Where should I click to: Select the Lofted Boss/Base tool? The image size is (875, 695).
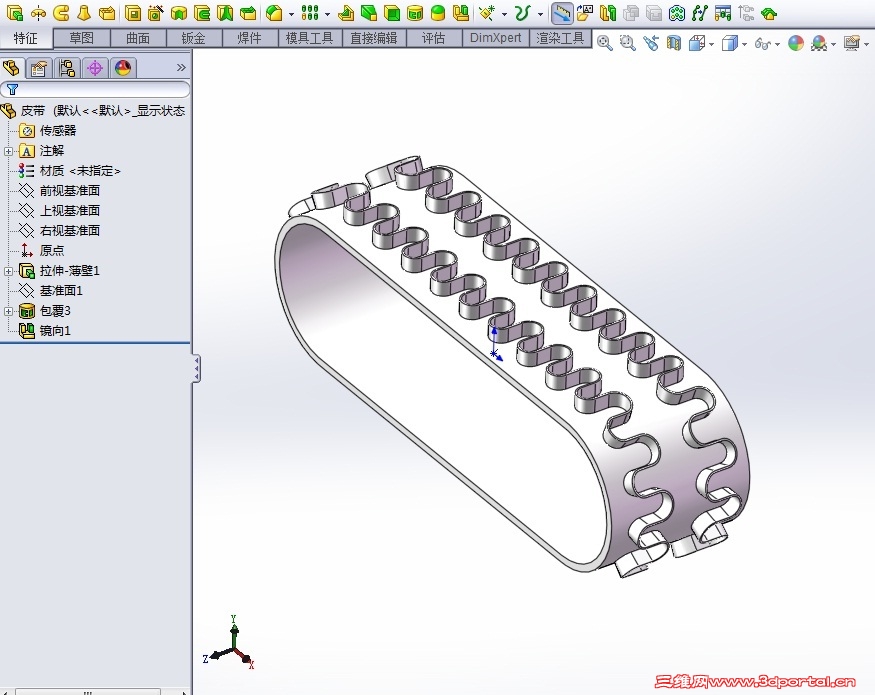point(84,13)
